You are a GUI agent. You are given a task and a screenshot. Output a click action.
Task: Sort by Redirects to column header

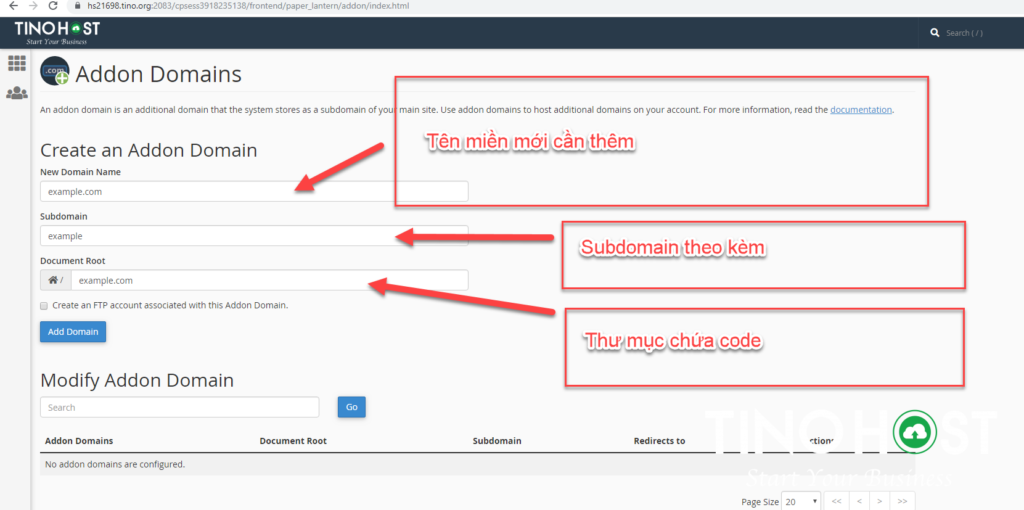click(659, 441)
